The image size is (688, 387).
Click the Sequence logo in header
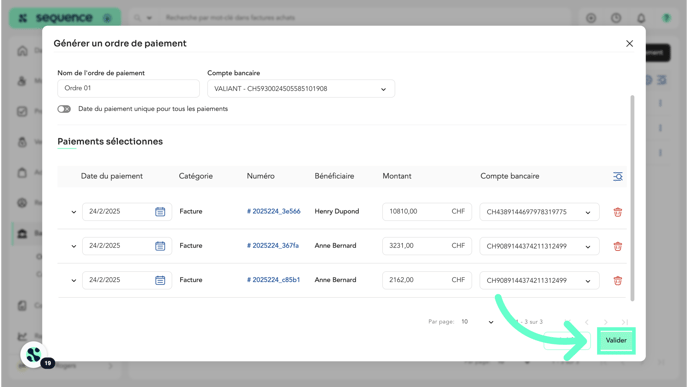click(x=64, y=18)
